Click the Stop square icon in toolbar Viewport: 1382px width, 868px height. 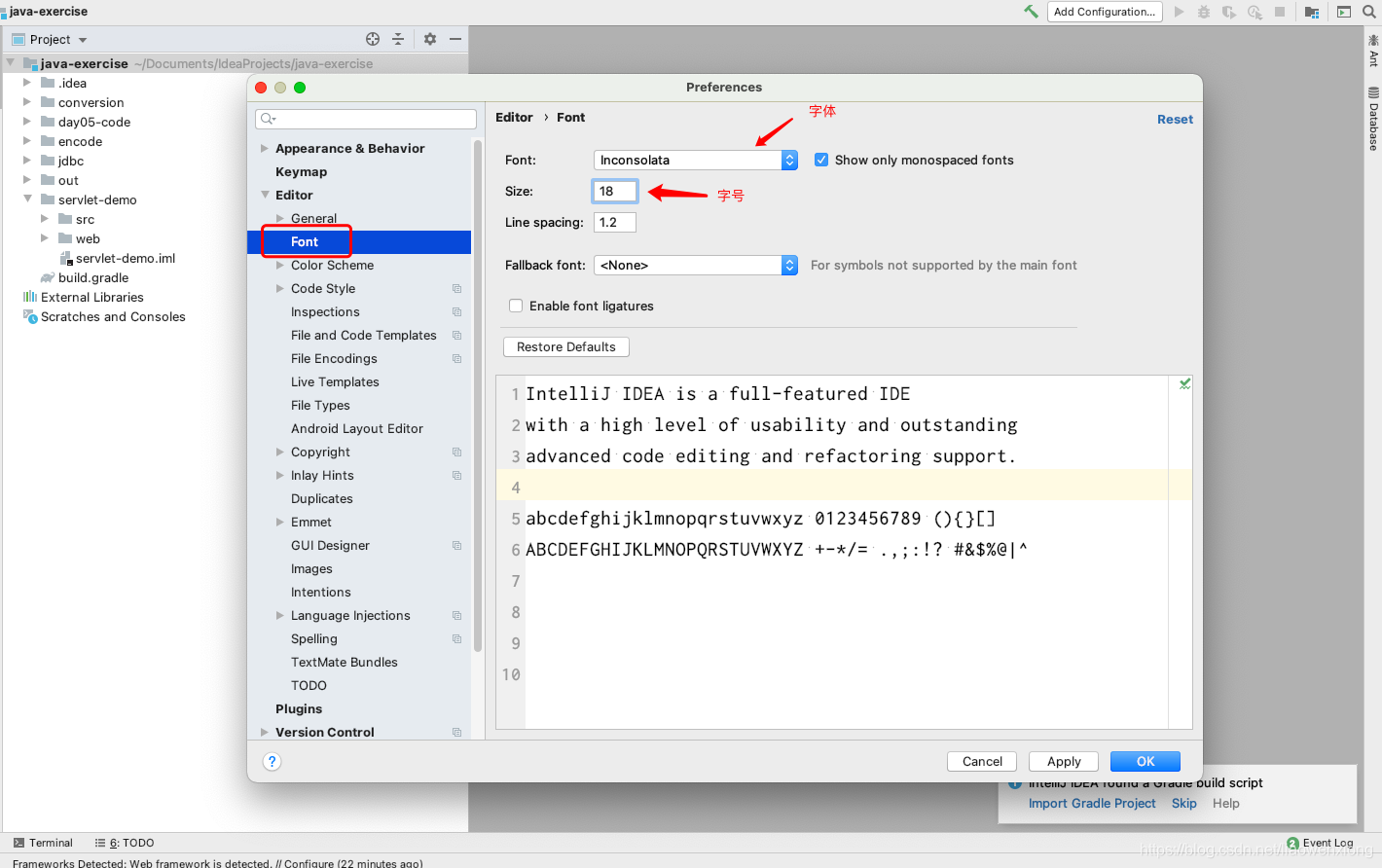click(1280, 12)
